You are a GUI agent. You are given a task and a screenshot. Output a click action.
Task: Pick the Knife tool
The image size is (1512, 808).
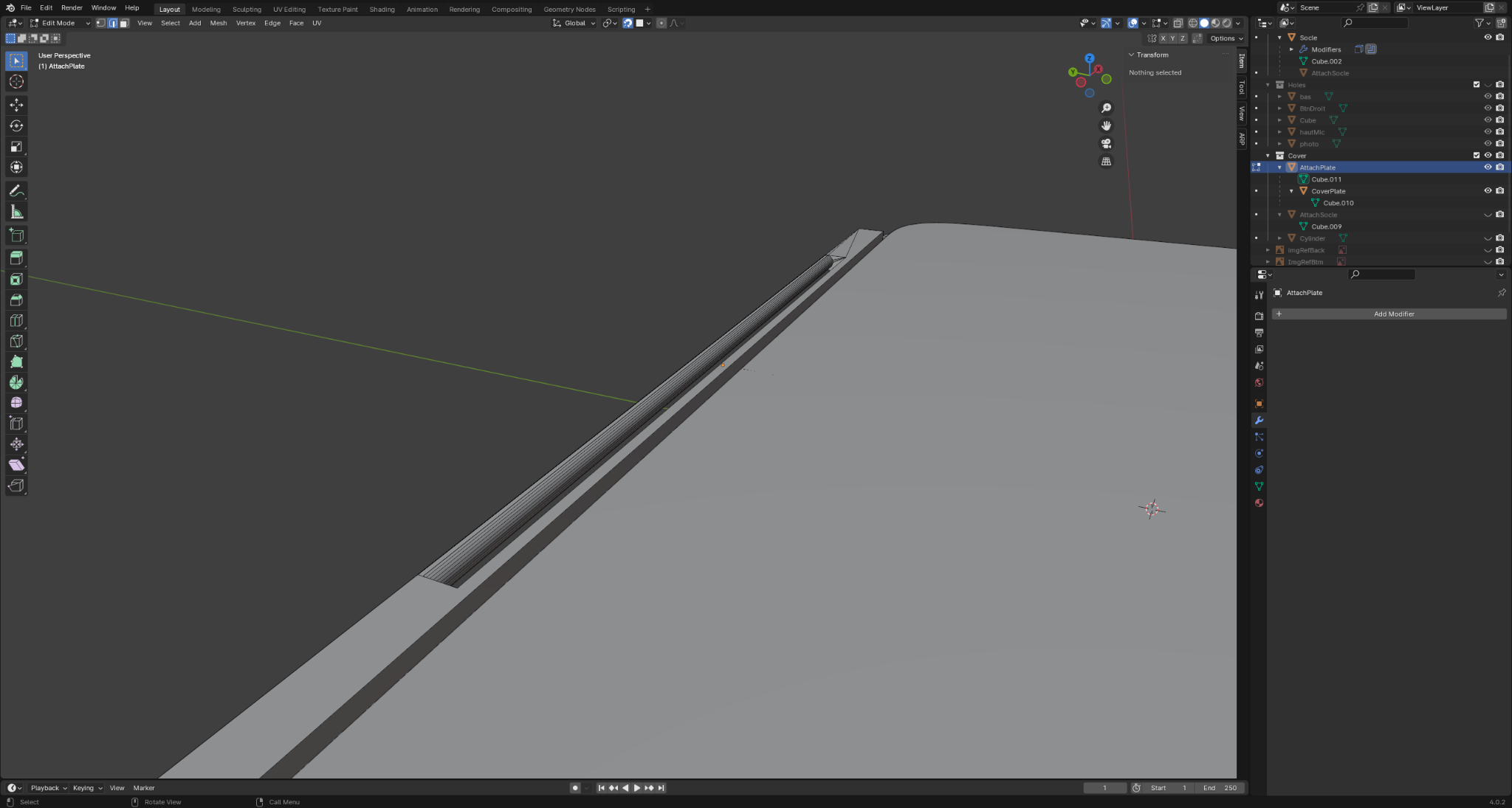pyautogui.click(x=16, y=341)
